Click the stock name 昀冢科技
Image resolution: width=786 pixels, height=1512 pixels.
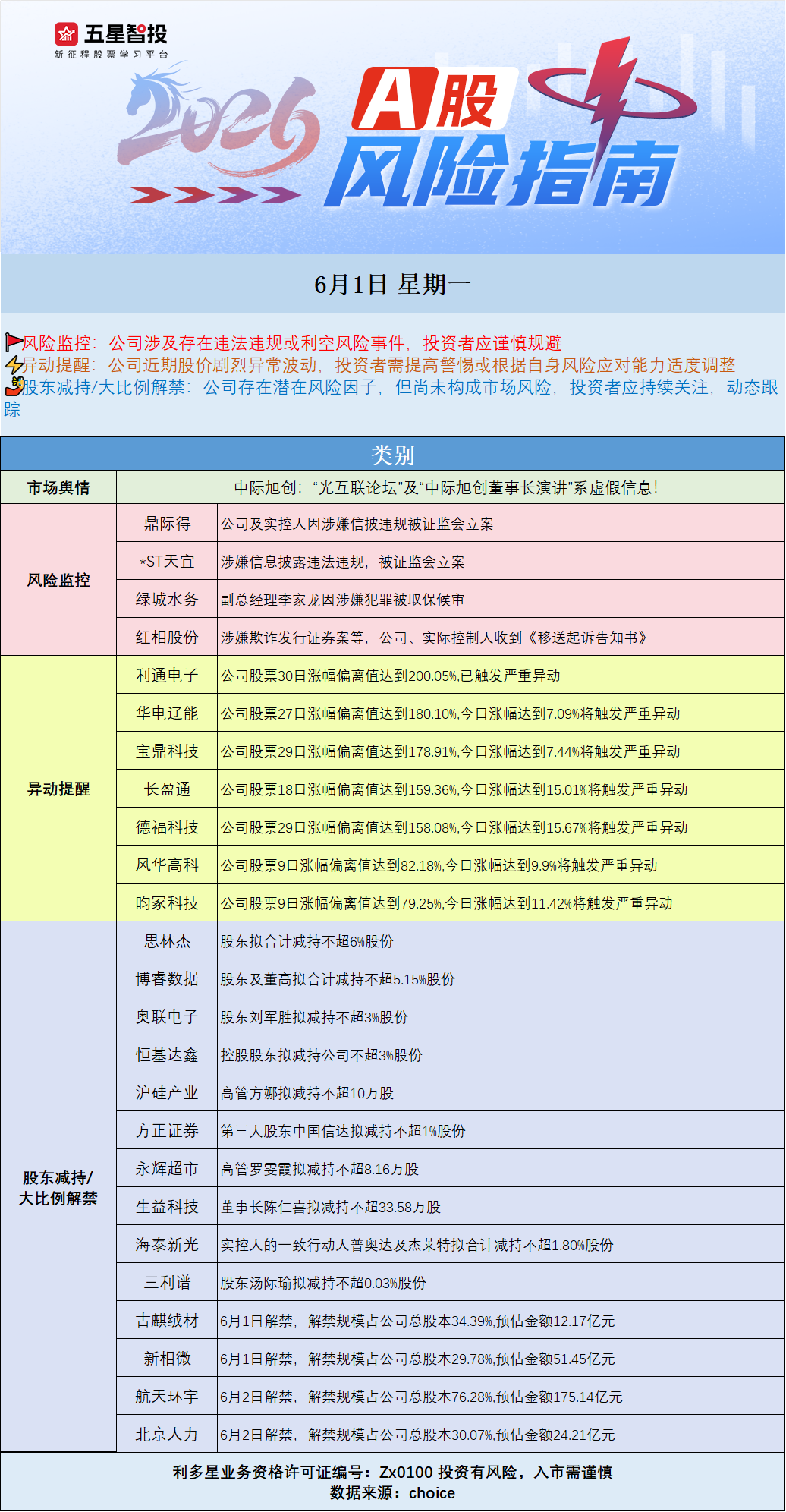point(167,903)
